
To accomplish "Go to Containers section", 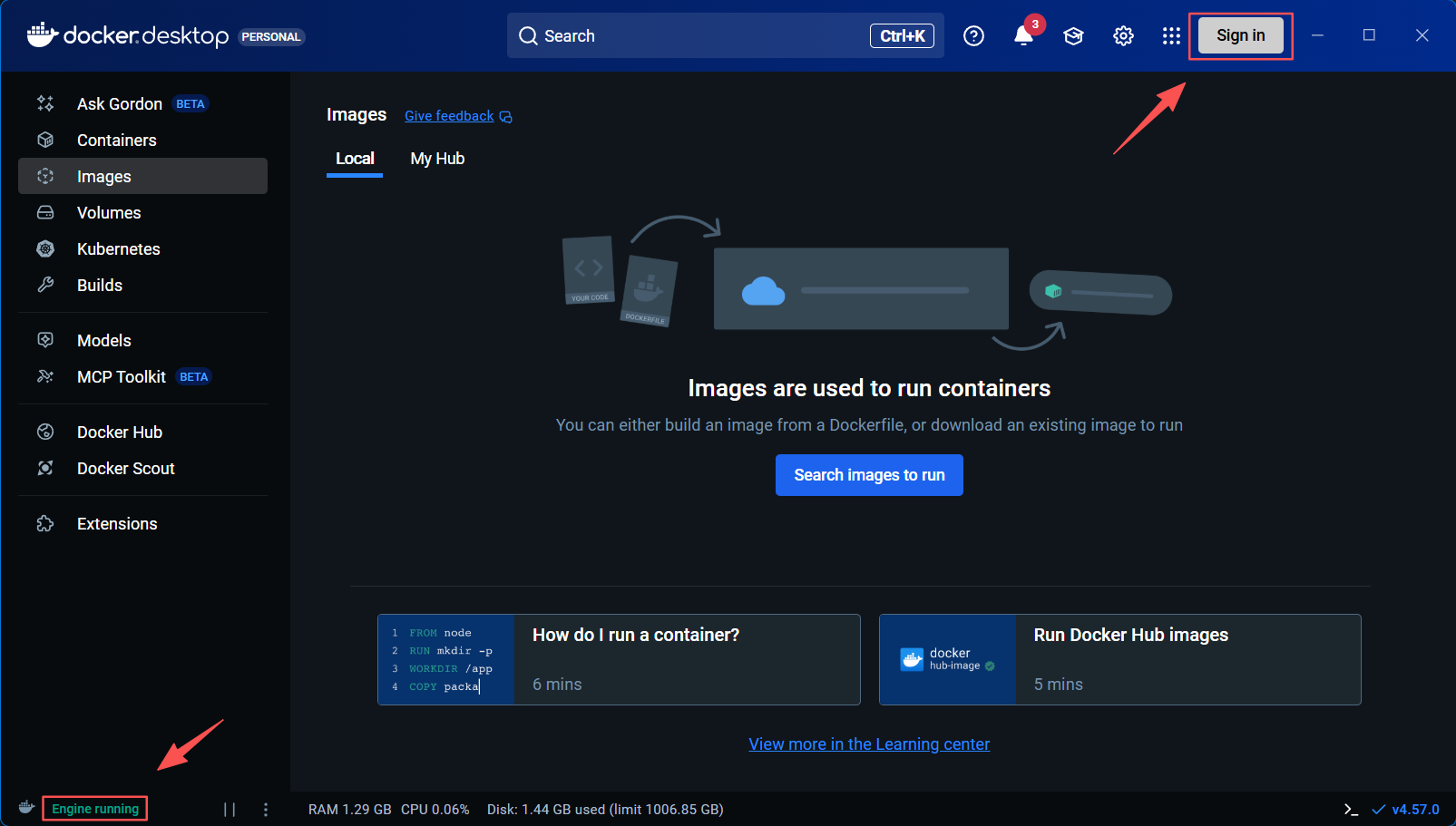I will pyautogui.click(x=142, y=140).
